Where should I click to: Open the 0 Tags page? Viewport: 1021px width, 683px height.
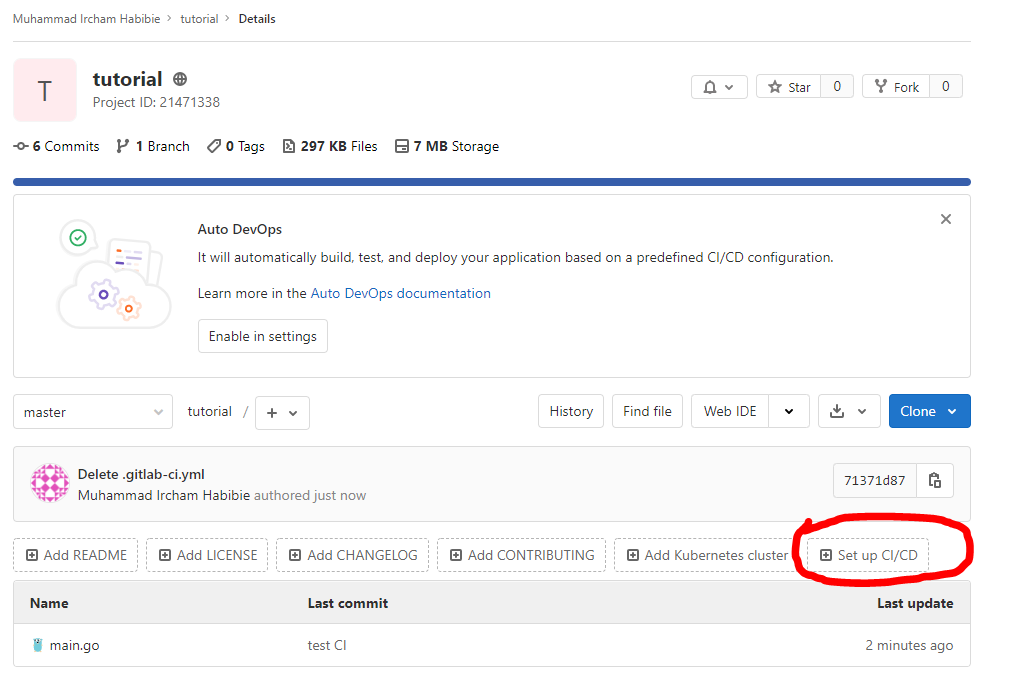click(x=236, y=146)
